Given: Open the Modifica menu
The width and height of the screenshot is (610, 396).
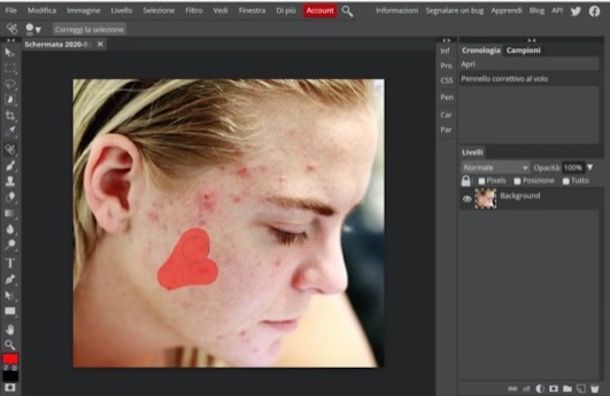Looking at the screenshot, I should coord(42,11).
